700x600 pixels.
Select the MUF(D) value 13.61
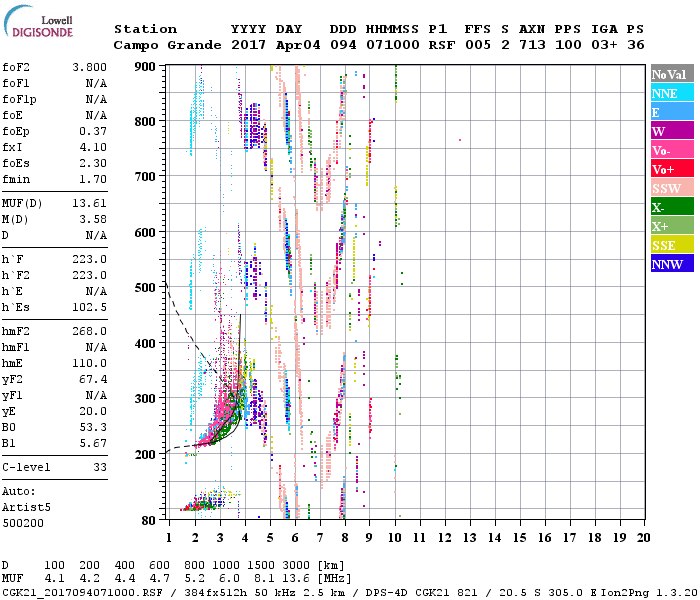point(91,203)
